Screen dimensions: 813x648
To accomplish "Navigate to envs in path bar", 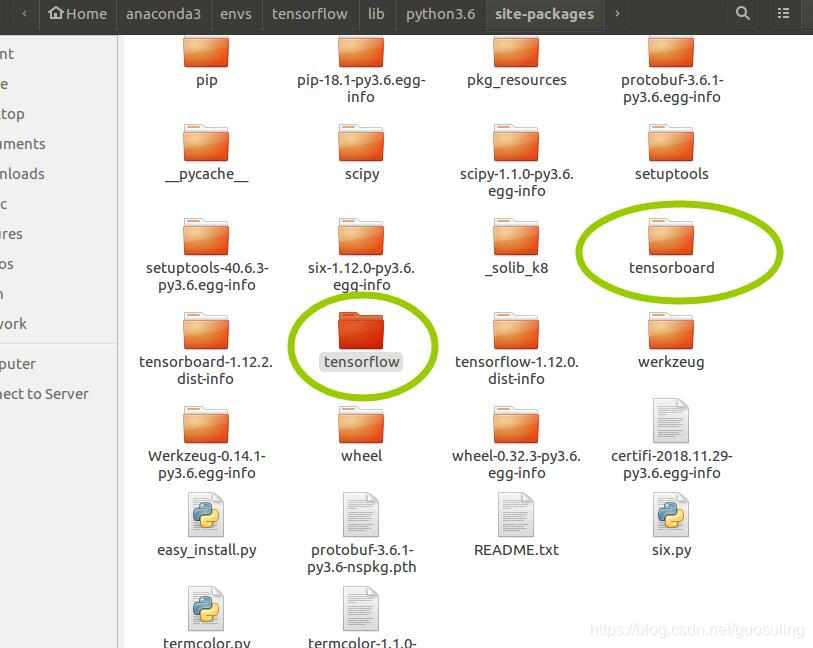I will pos(236,13).
